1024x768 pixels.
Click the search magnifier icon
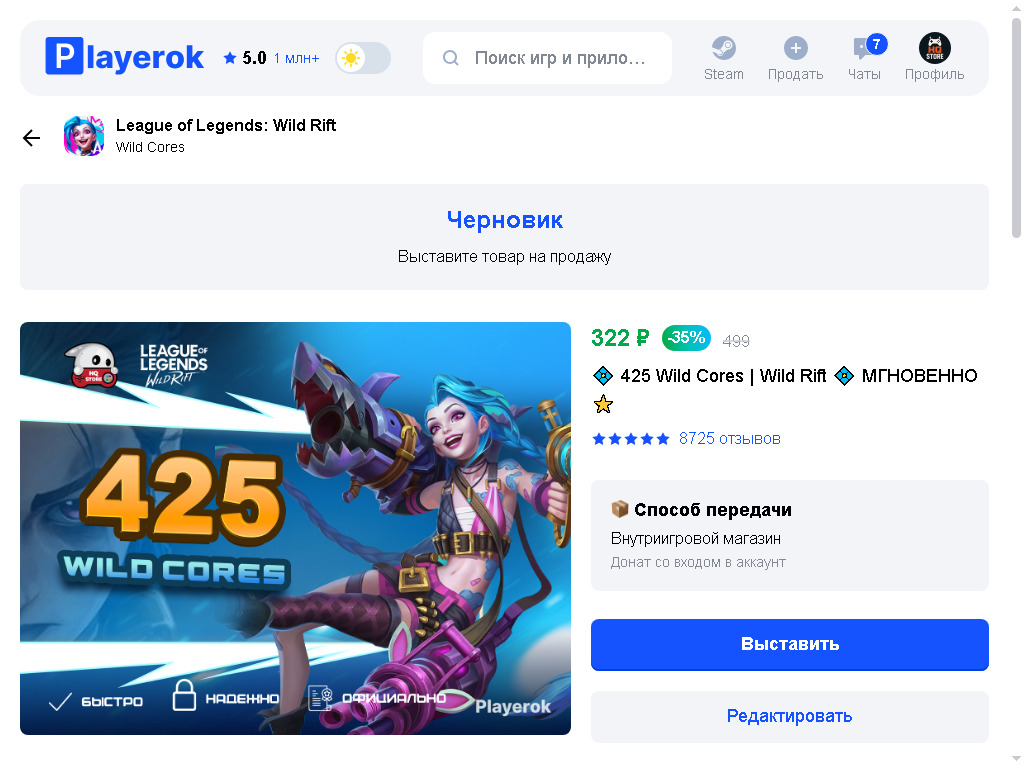tap(451, 58)
